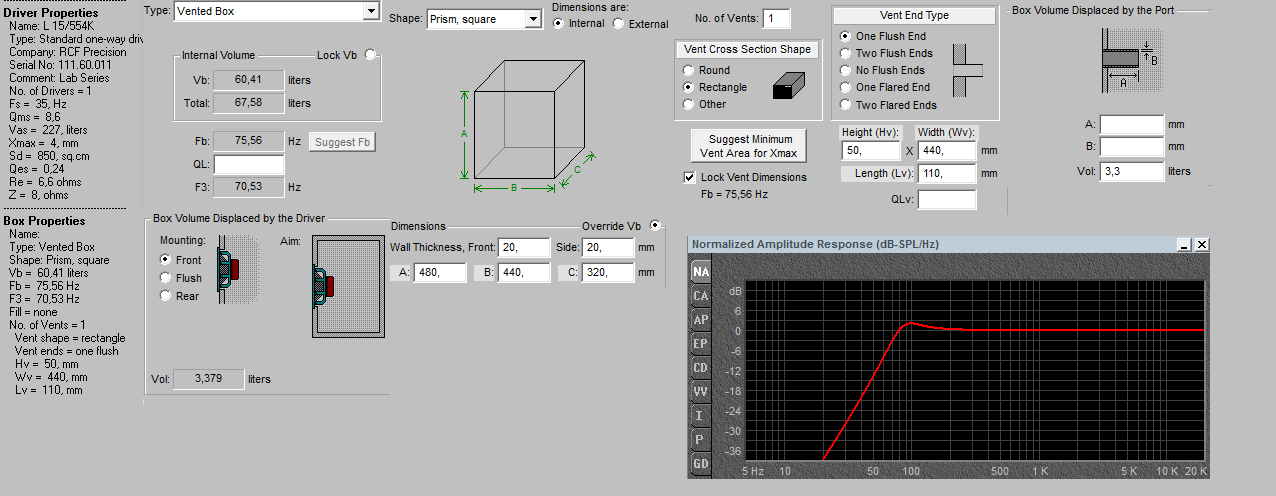Click the vent Height (Hv) field

click(871, 151)
